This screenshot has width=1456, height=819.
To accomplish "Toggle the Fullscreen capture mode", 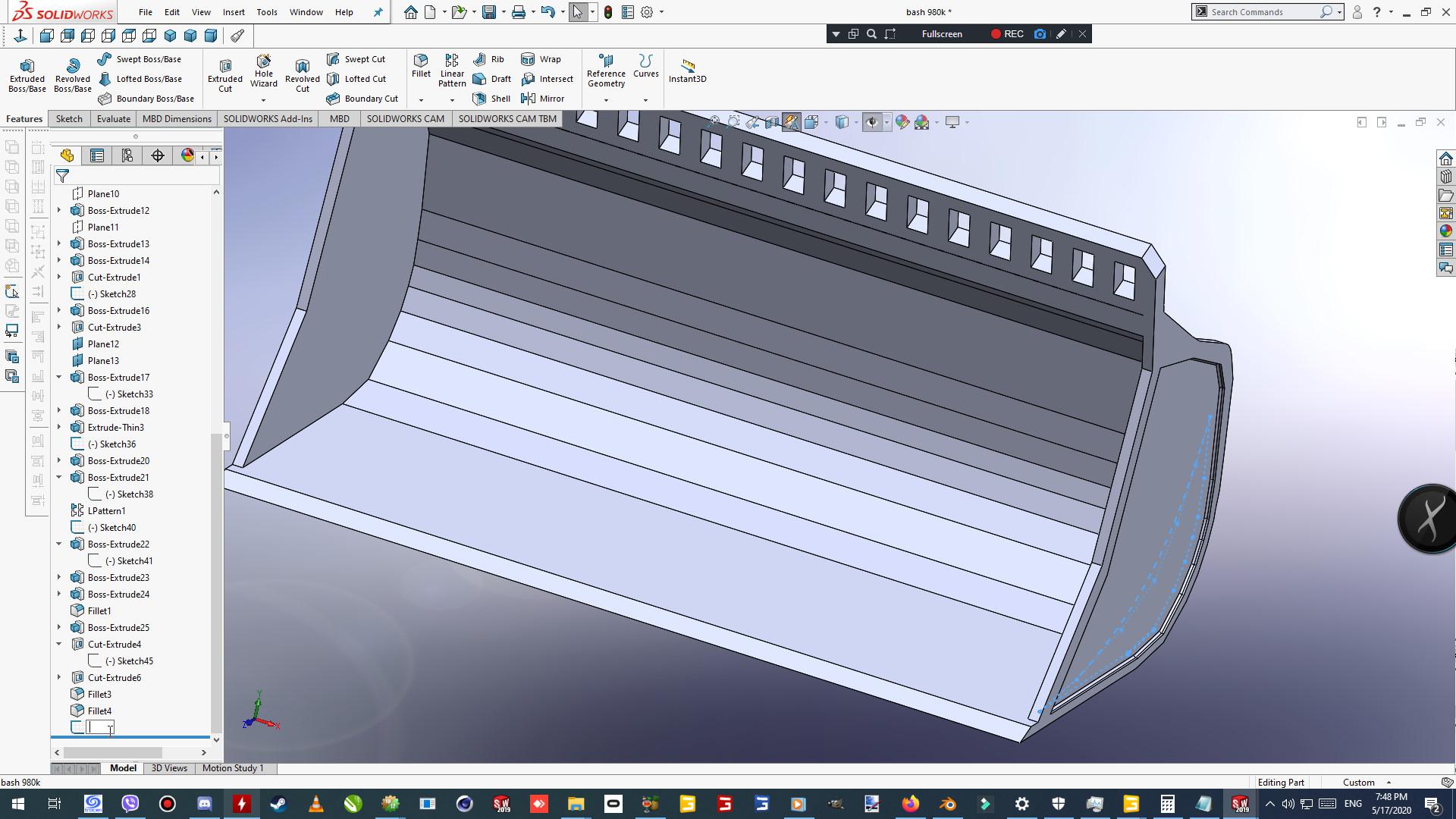I will click(x=941, y=34).
